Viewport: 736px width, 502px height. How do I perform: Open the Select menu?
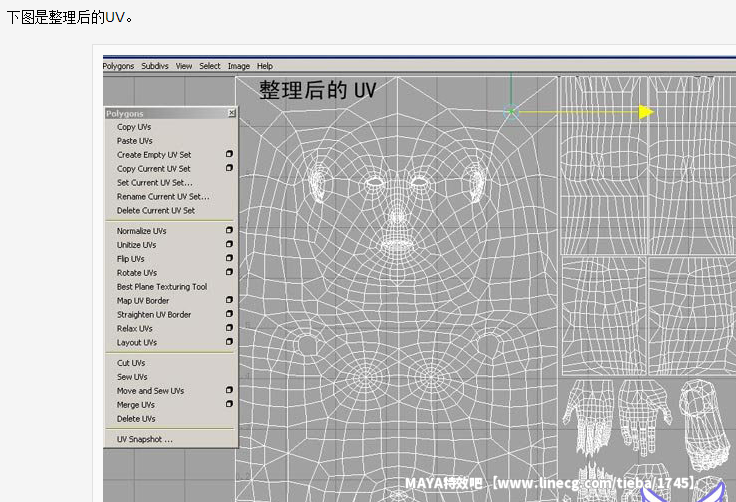click(209, 66)
